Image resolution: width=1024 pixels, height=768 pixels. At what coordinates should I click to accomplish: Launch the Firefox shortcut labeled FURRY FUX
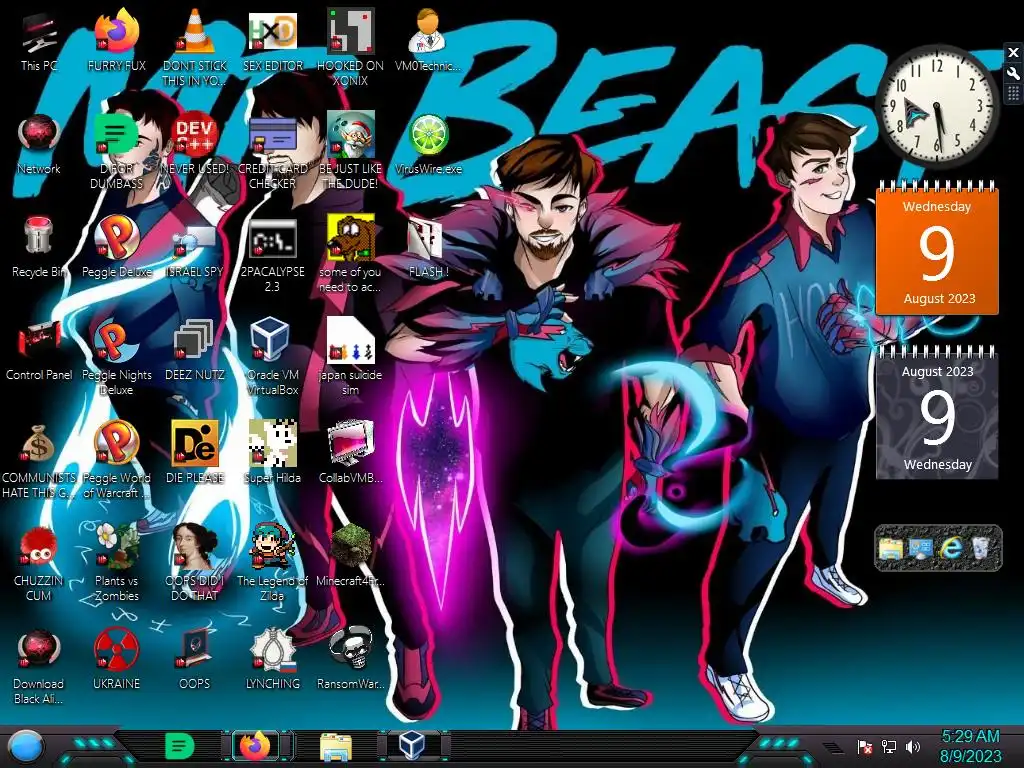point(116,42)
